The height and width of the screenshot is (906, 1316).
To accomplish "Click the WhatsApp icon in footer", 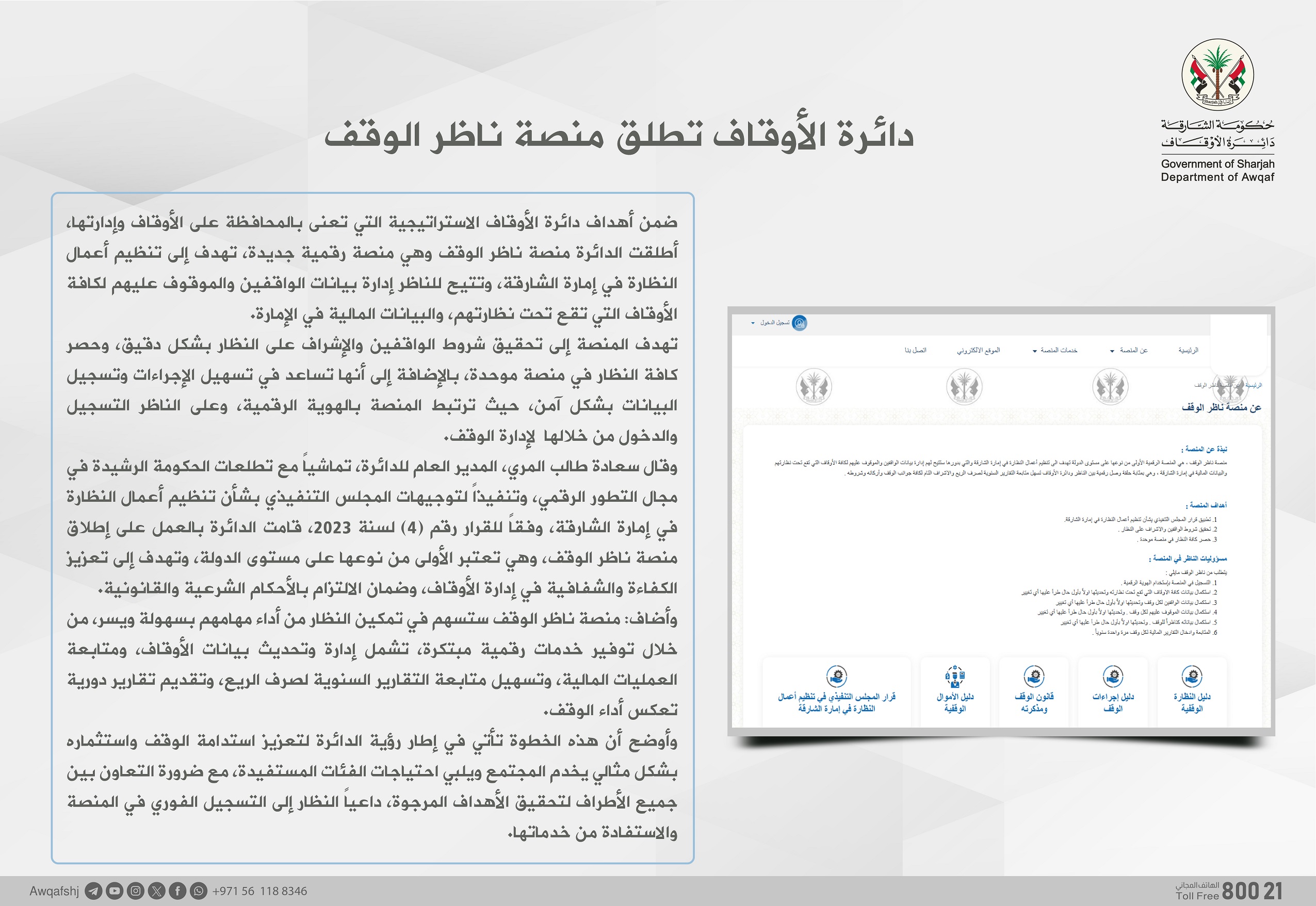I will [199, 891].
